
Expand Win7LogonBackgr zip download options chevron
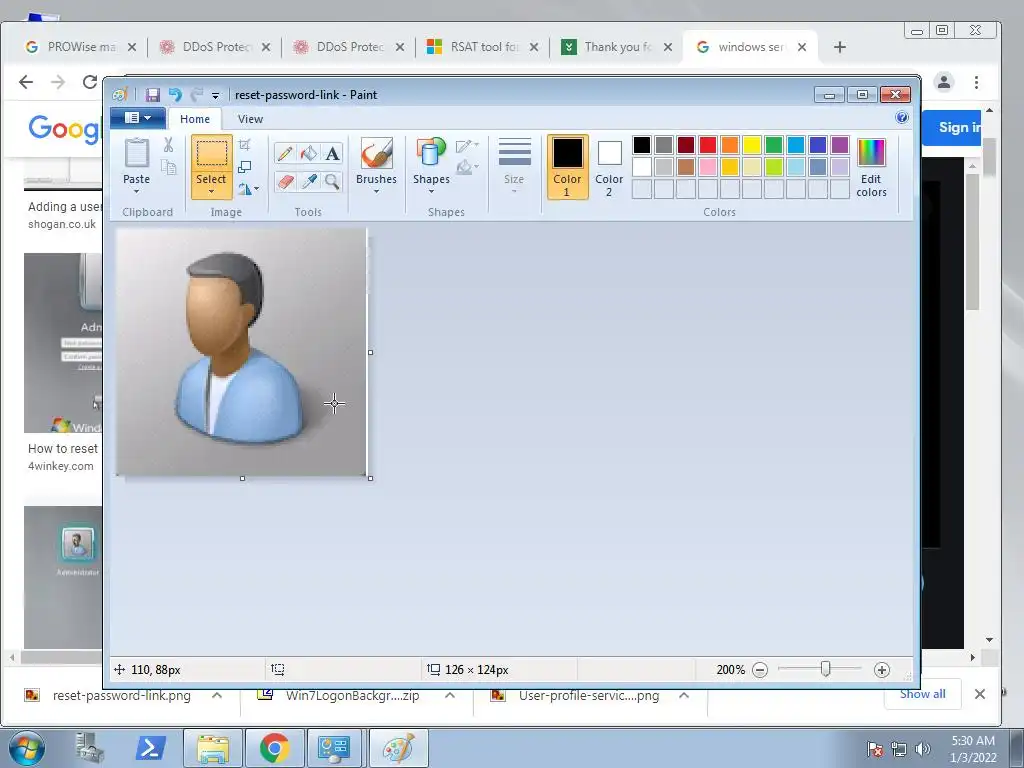(x=450, y=696)
